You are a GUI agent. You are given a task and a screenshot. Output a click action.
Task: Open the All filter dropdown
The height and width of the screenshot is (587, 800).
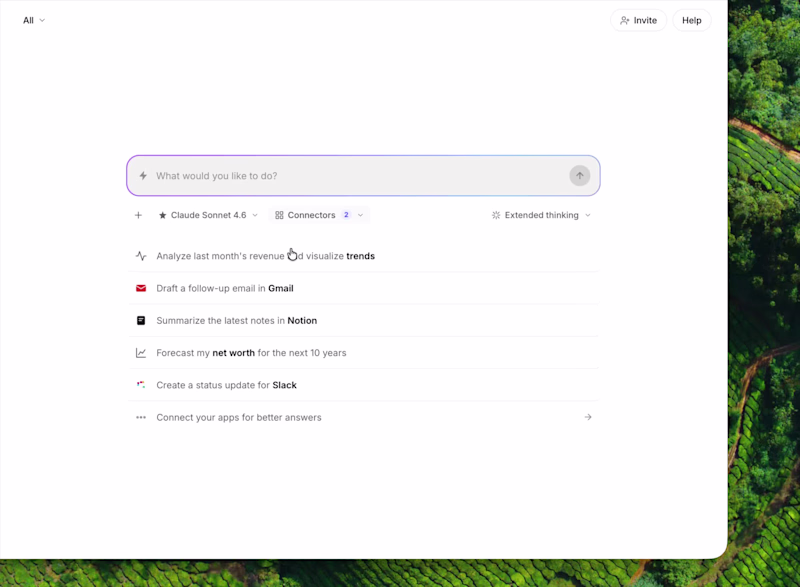pos(34,20)
